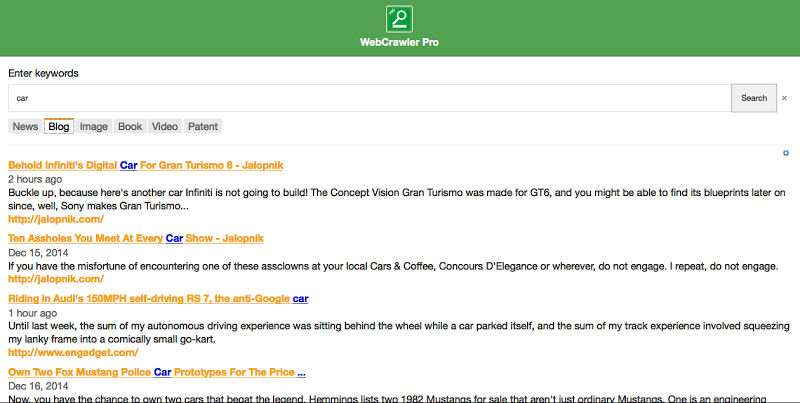Screen dimensions: 800x403
Task: Open 'Own Two Fox Mustang Police Car' link
Action: pyautogui.click(x=157, y=372)
